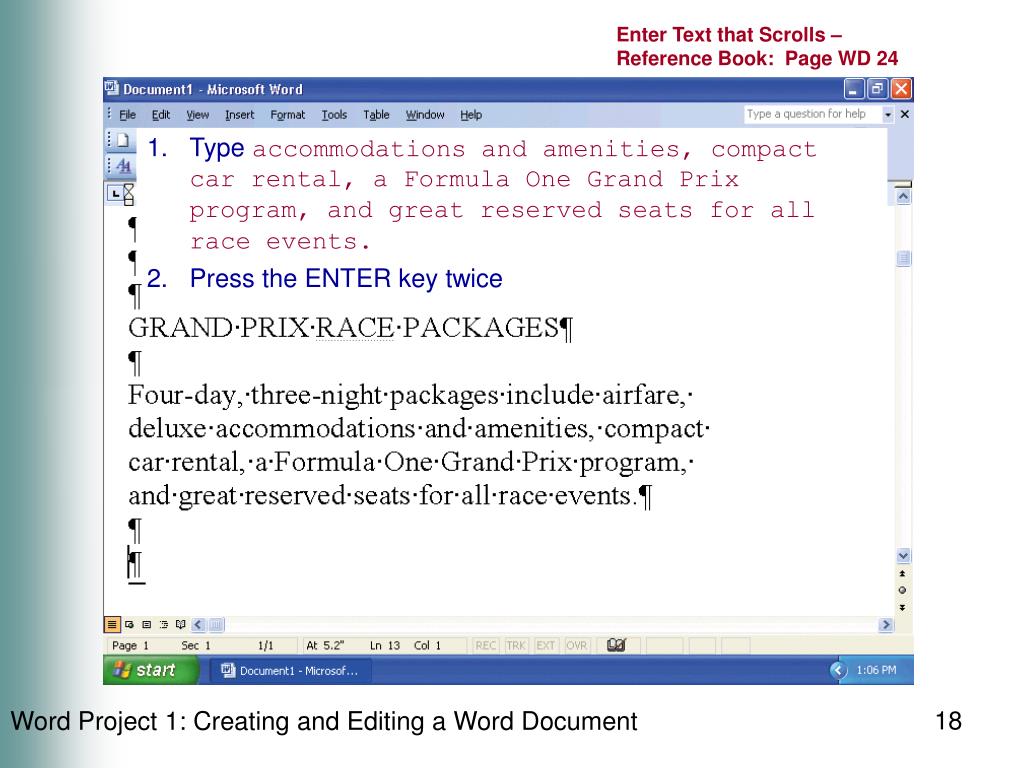Open the Format menu
This screenshot has width=1024, height=768.
[287, 115]
